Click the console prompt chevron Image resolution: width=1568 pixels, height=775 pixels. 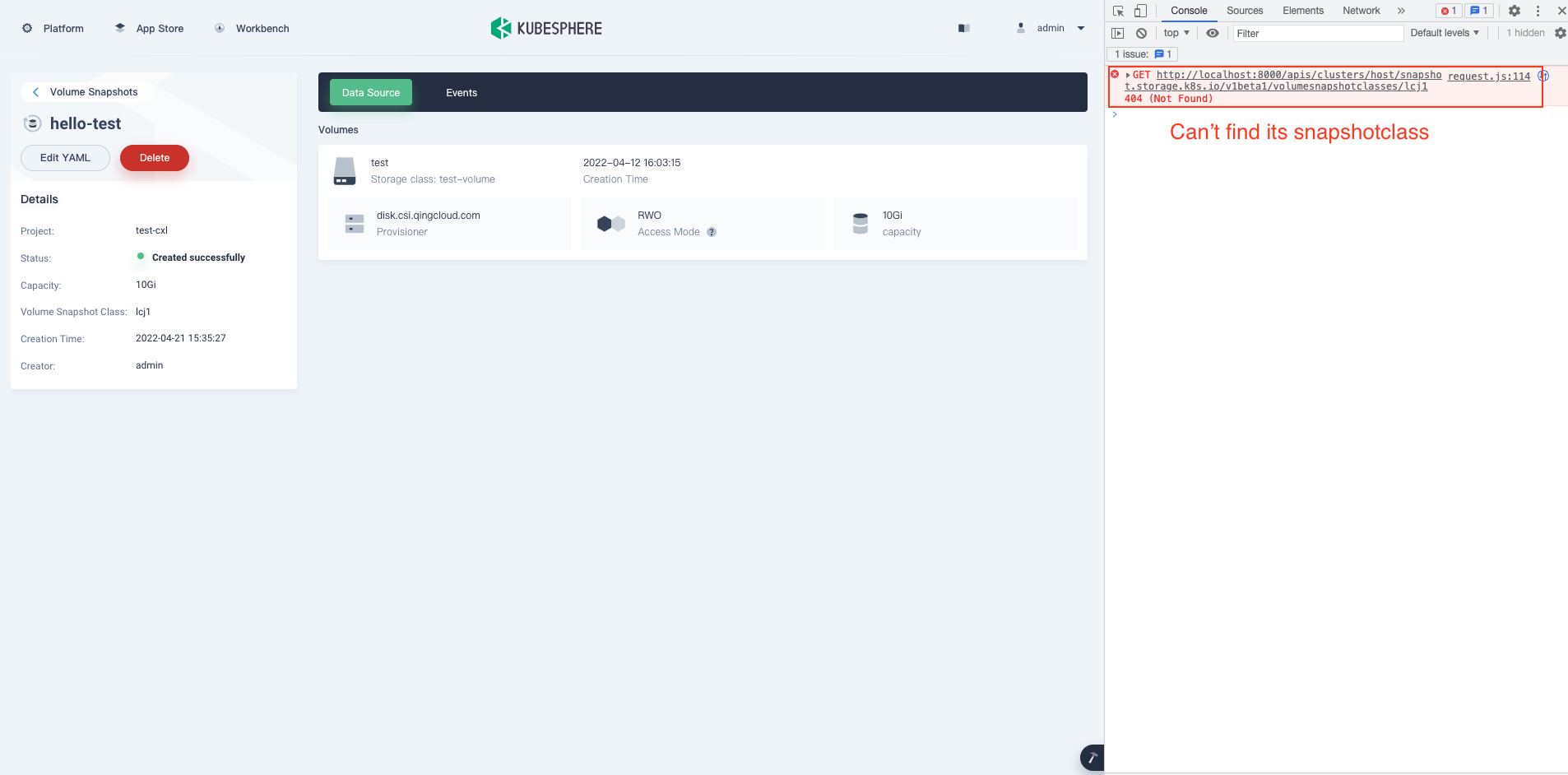pos(1115,114)
